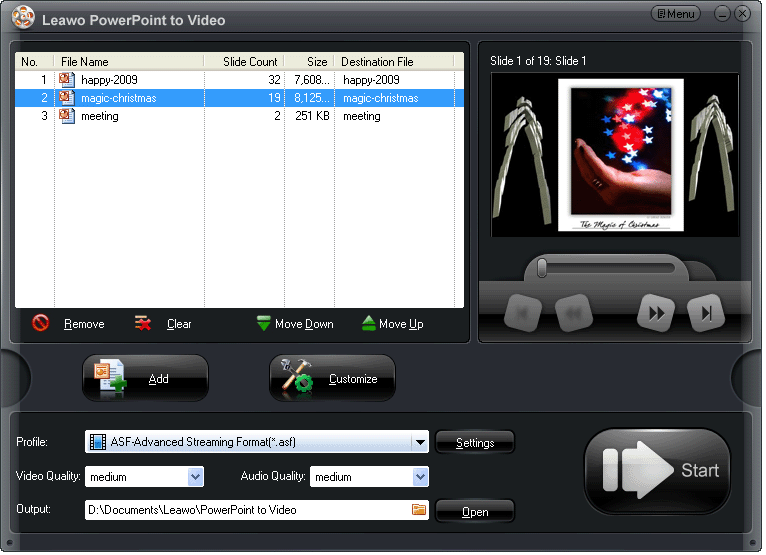Click the Leawo film reel logo icon
The height and width of the screenshot is (555, 766).
click(x=23, y=18)
